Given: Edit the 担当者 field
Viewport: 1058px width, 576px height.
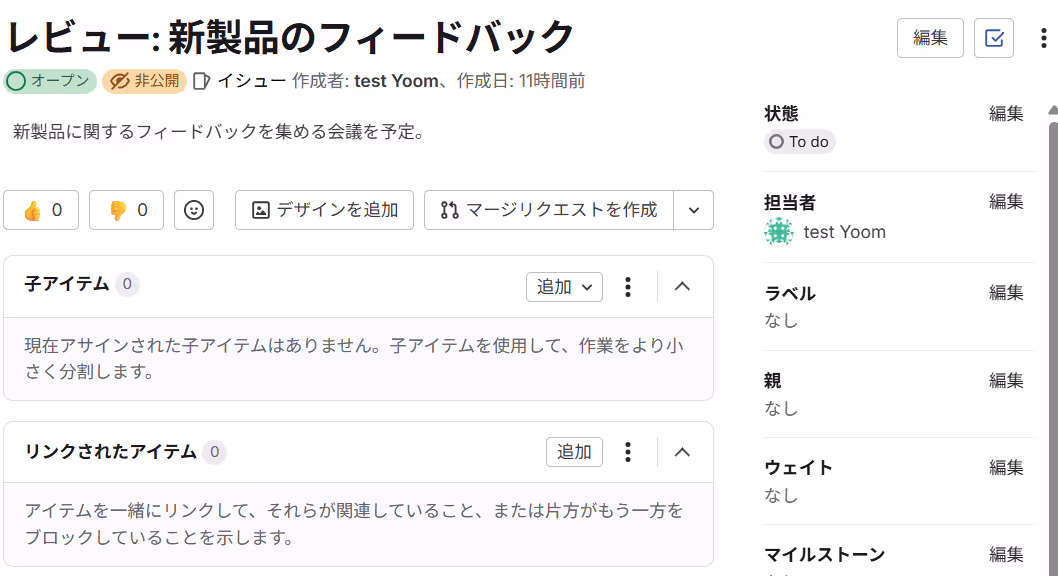Looking at the screenshot, I should [1006, 202].
